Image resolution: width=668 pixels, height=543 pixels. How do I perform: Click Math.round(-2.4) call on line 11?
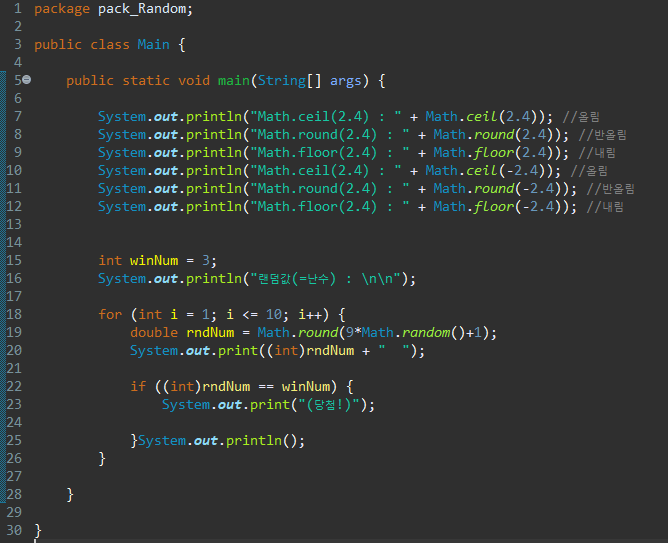pyautogui.click(x=501, y=188)
